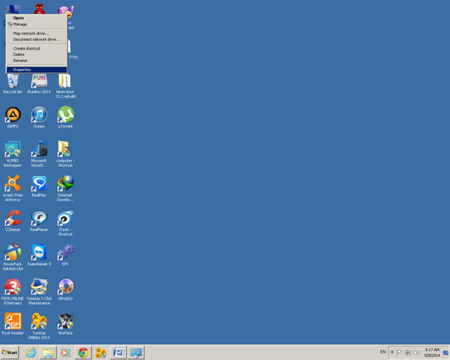Select the avast! Free Antivirus icon
450x360 pixels.
pos(13,188)
